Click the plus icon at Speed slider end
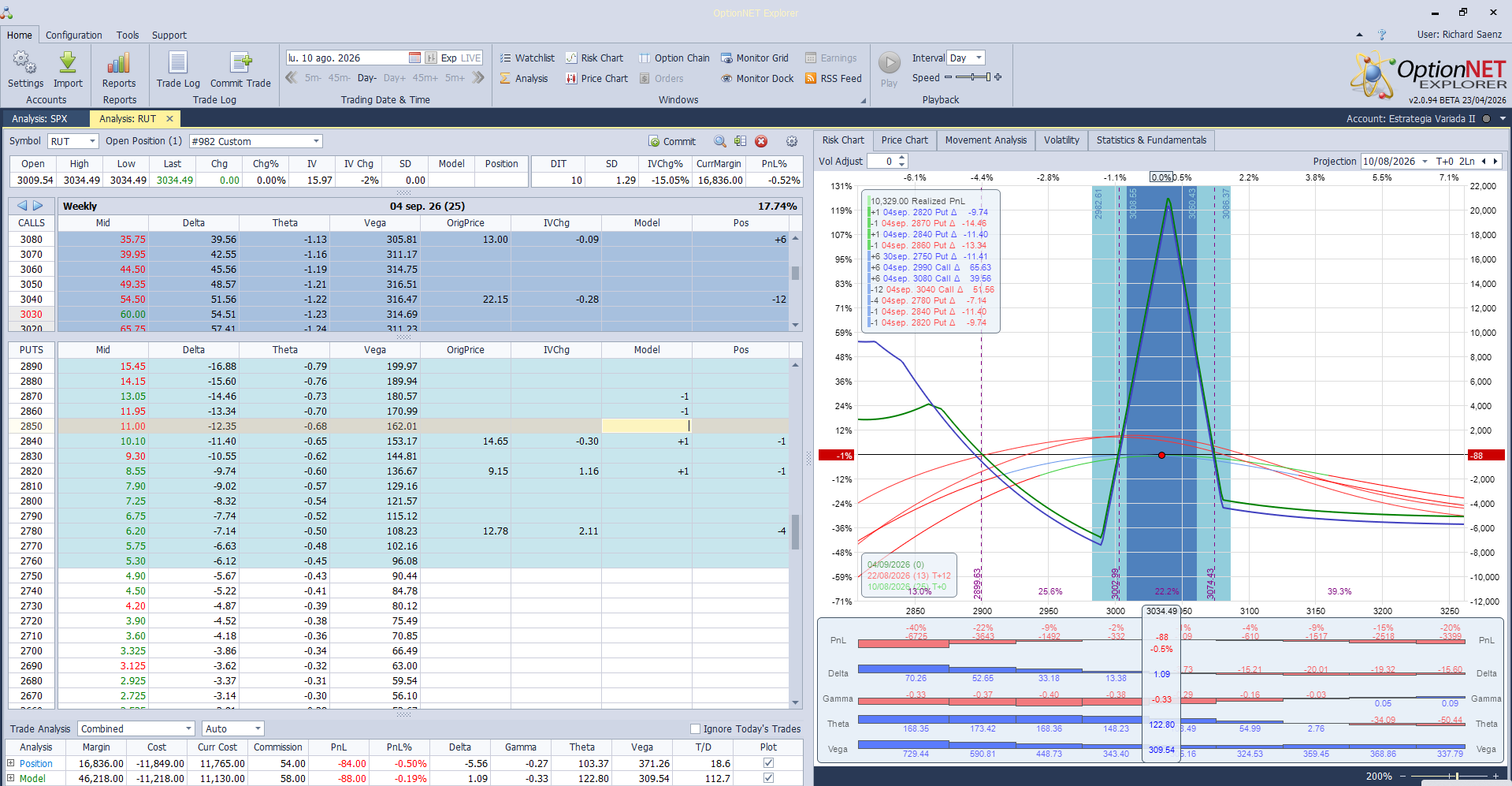1512x786 pixels. pos(998,77)
